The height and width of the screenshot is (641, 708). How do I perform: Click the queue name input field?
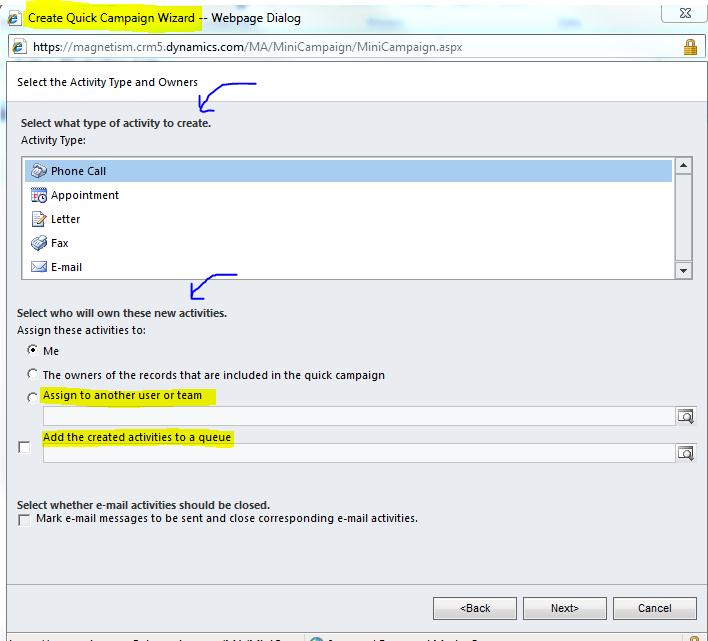point(357,453)
